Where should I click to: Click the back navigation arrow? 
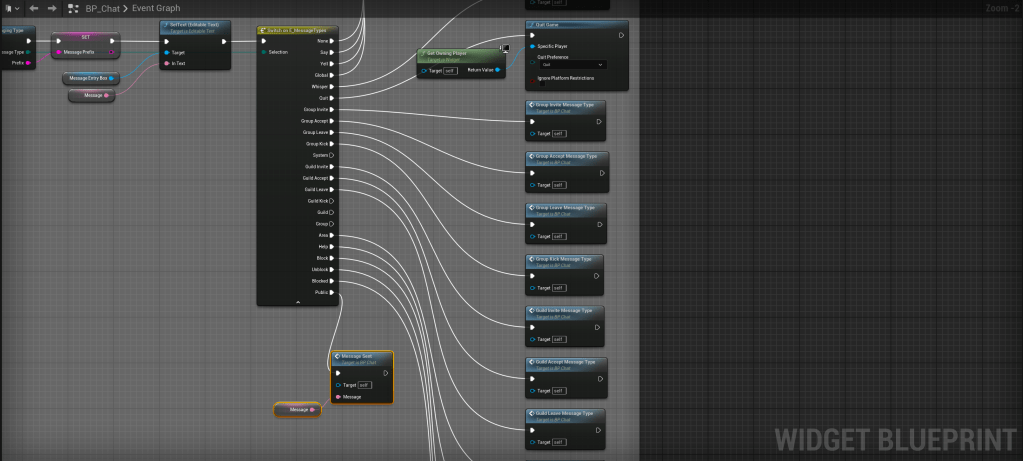coord(34,8)
